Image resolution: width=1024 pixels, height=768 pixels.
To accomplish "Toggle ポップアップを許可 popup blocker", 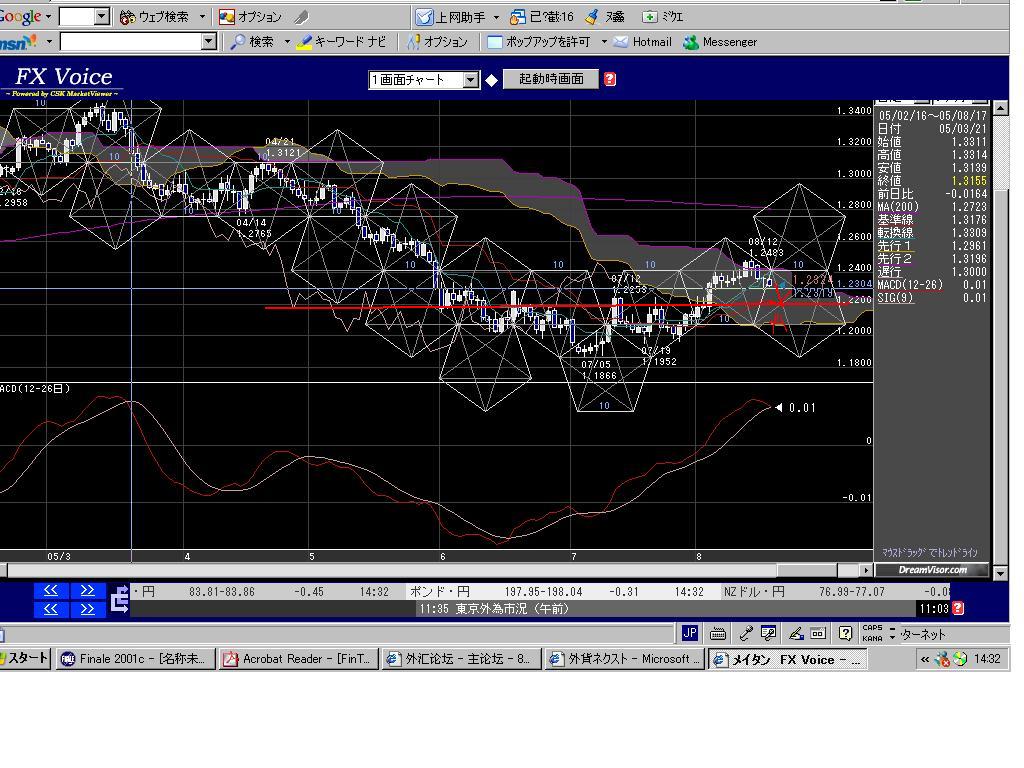I will tap(539, 42).
